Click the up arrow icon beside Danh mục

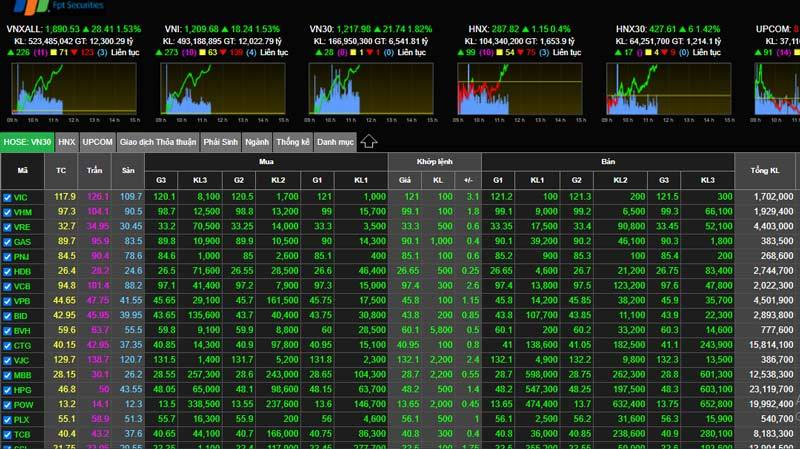tap(369, 142)
